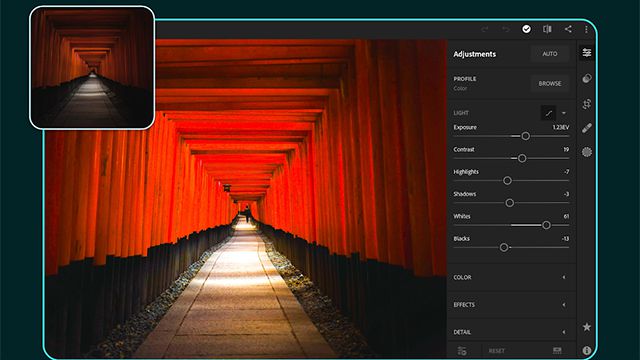Click the Highlights slider handle
The height and width of the screenshot is (360, 640).
[x=507, y=180]
